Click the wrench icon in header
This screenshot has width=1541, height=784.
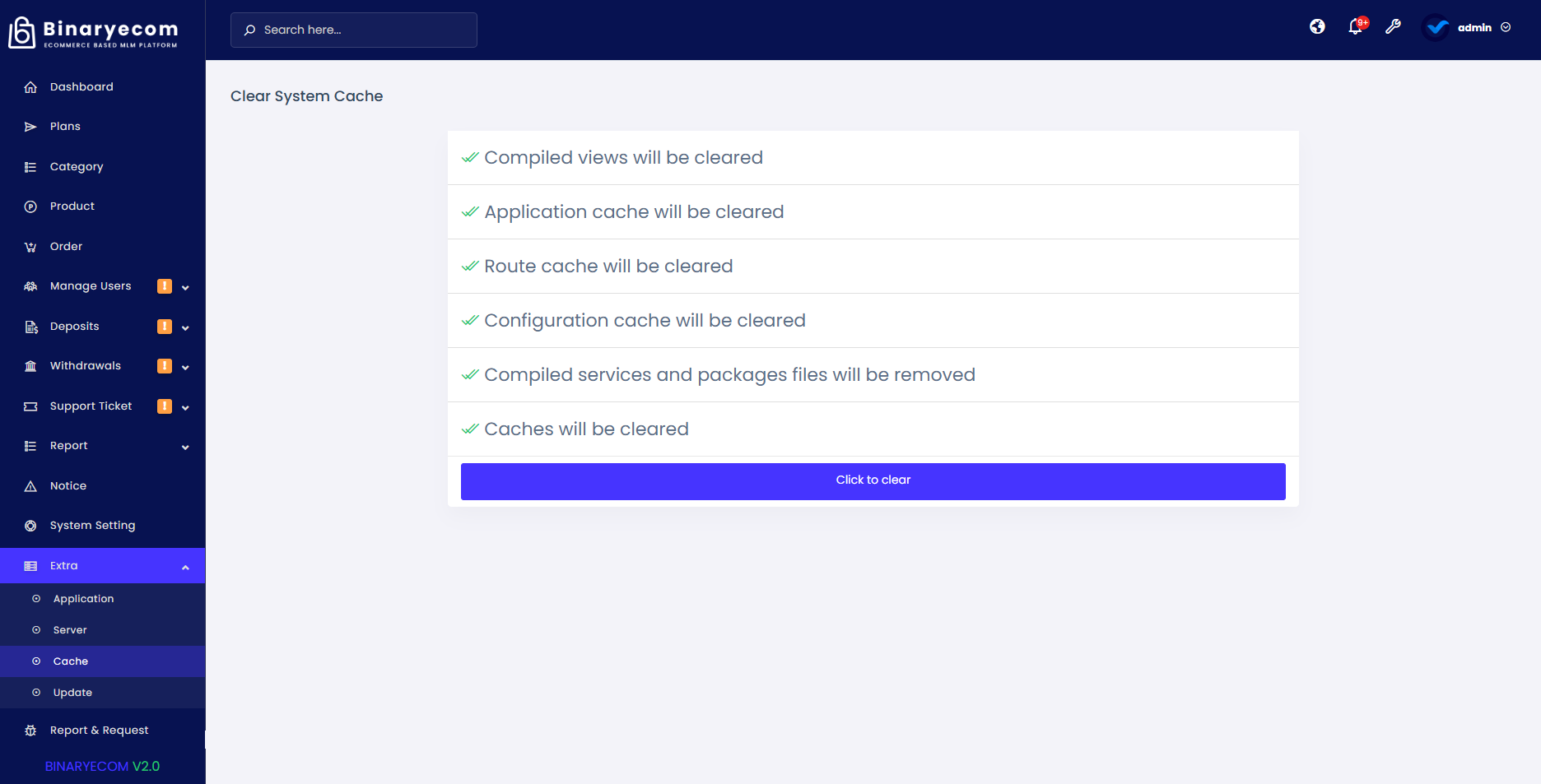pos(1393,27)
